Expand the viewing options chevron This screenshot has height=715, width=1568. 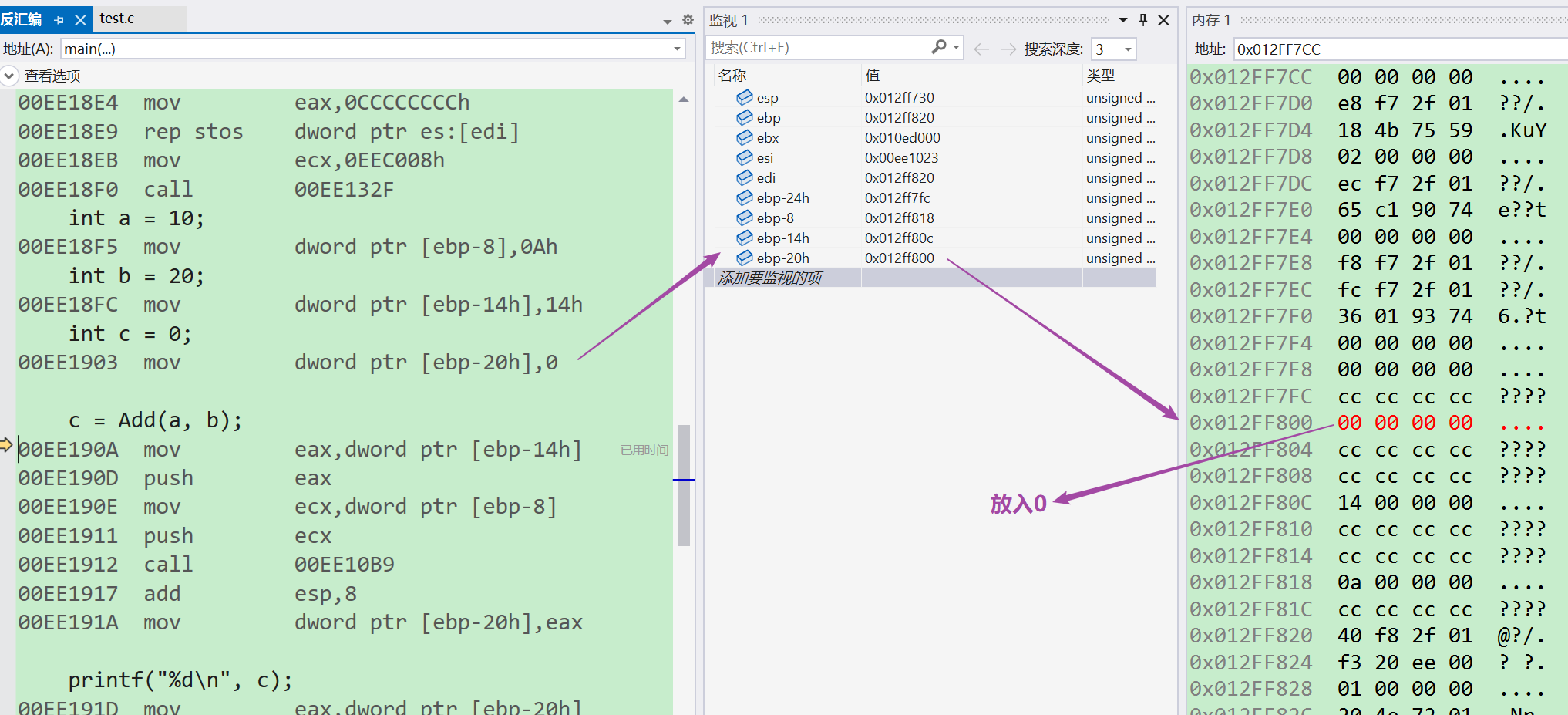8,76
